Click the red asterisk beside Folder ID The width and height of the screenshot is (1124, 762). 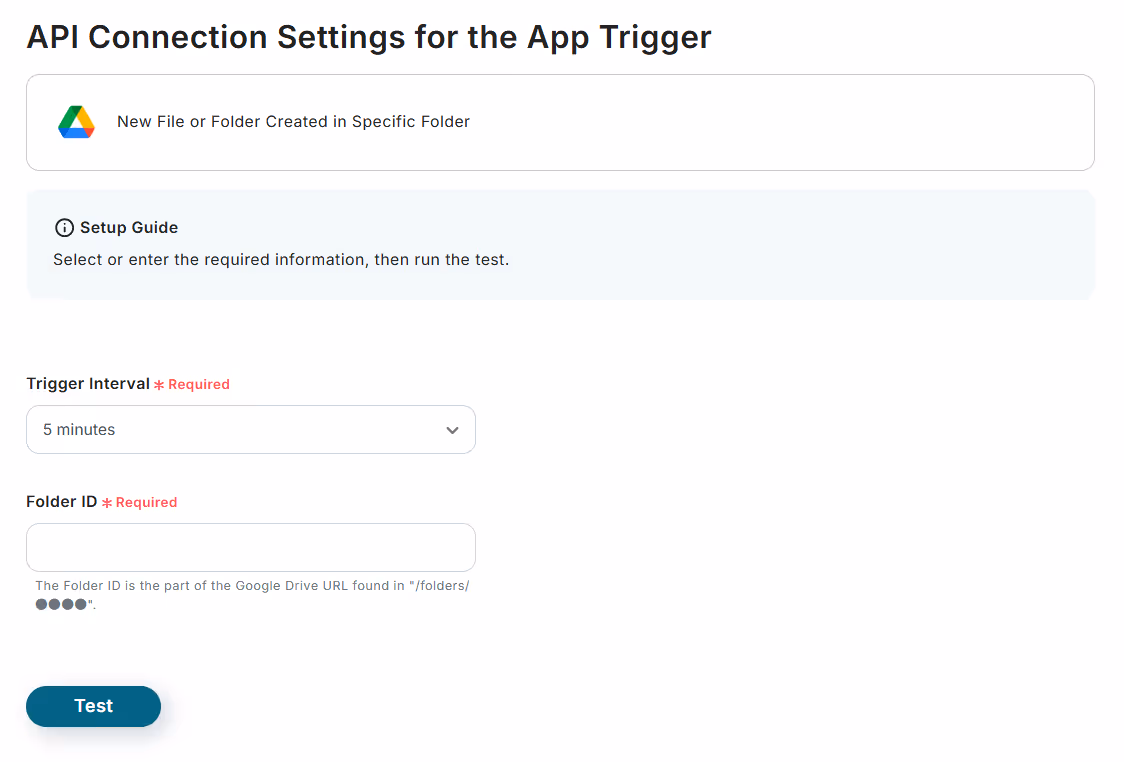107,503
